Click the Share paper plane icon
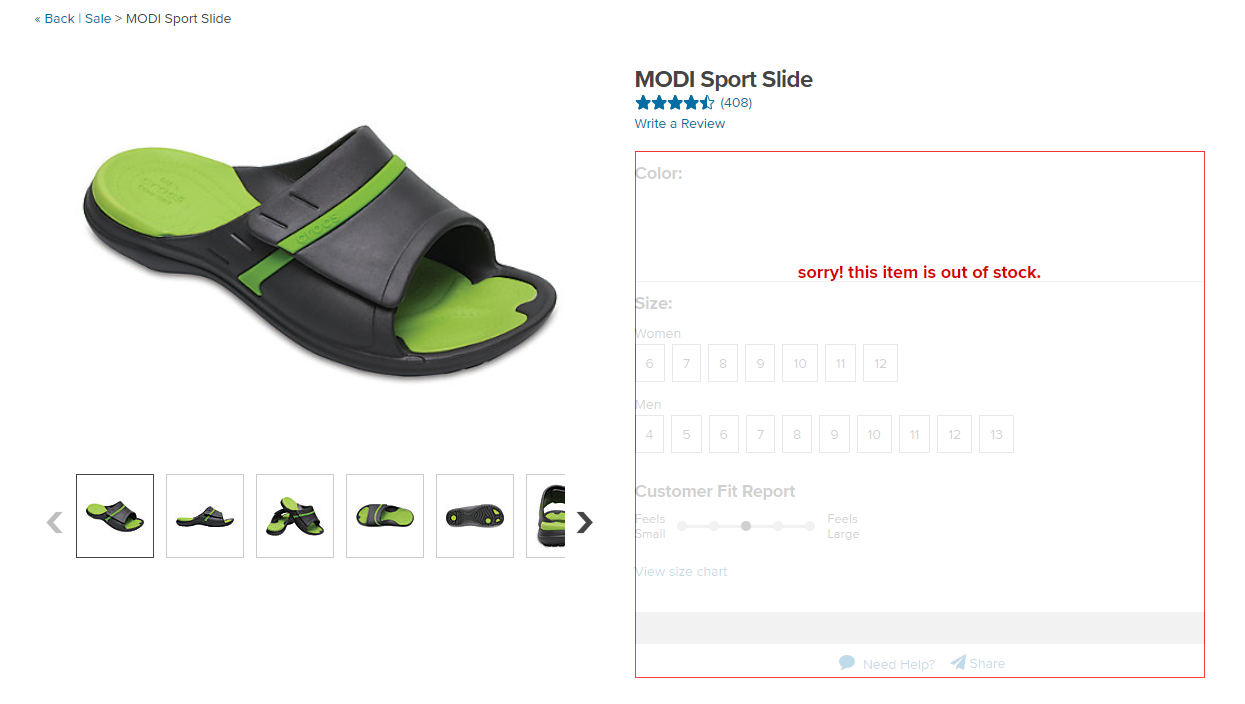 tap(958, 663)
